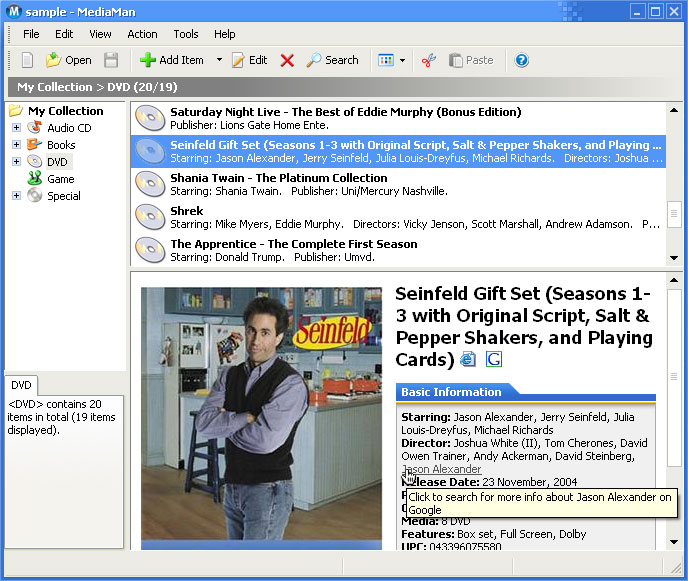Viewport: 688px width, 581px height.
Task: Click the view mode grid icon
Action: [x=386, y=60]
